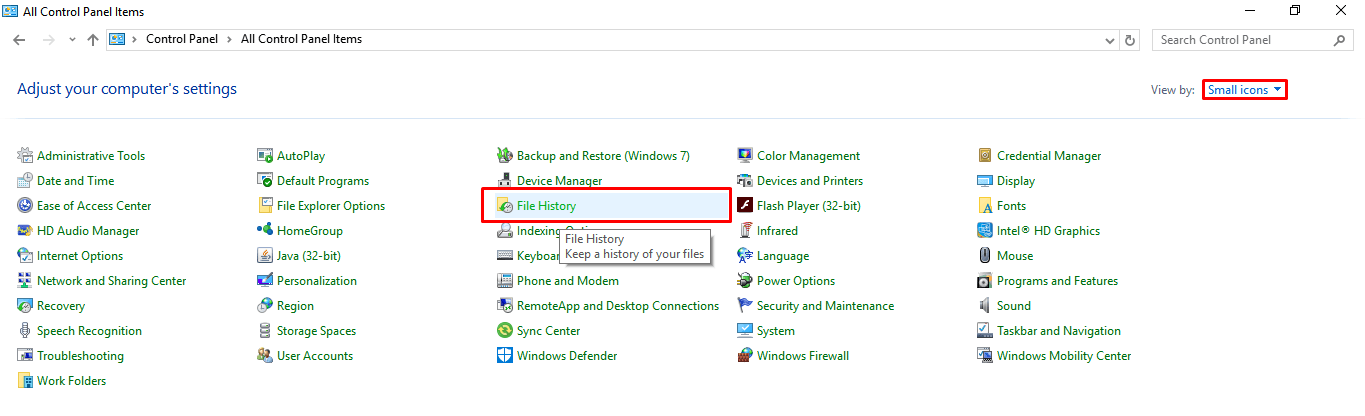Click the File History icon
Viewport: 1365px width, 416px height.
click(505, 206)
